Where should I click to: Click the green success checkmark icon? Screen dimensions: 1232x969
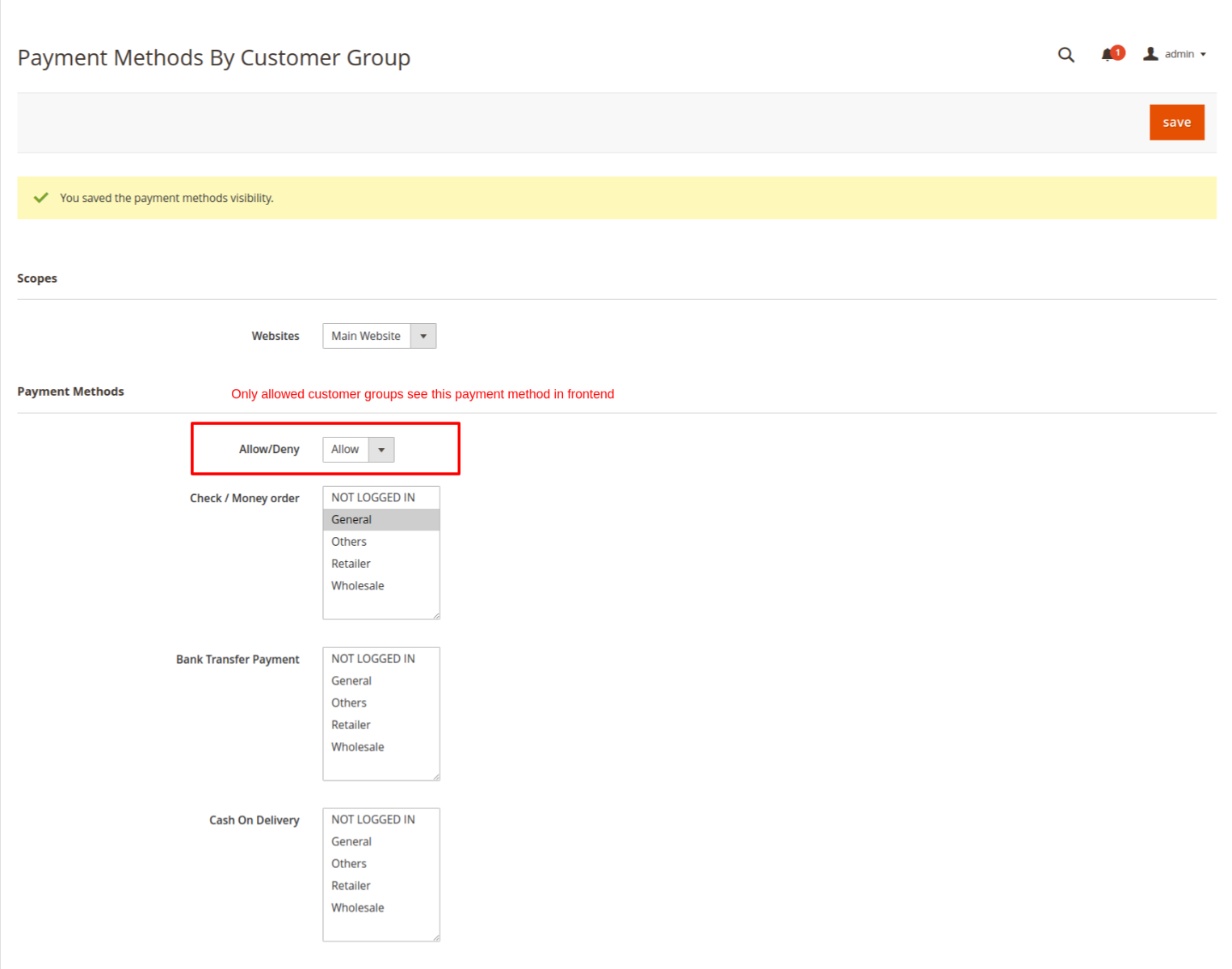pyautogui.click(x=41, y=198)
